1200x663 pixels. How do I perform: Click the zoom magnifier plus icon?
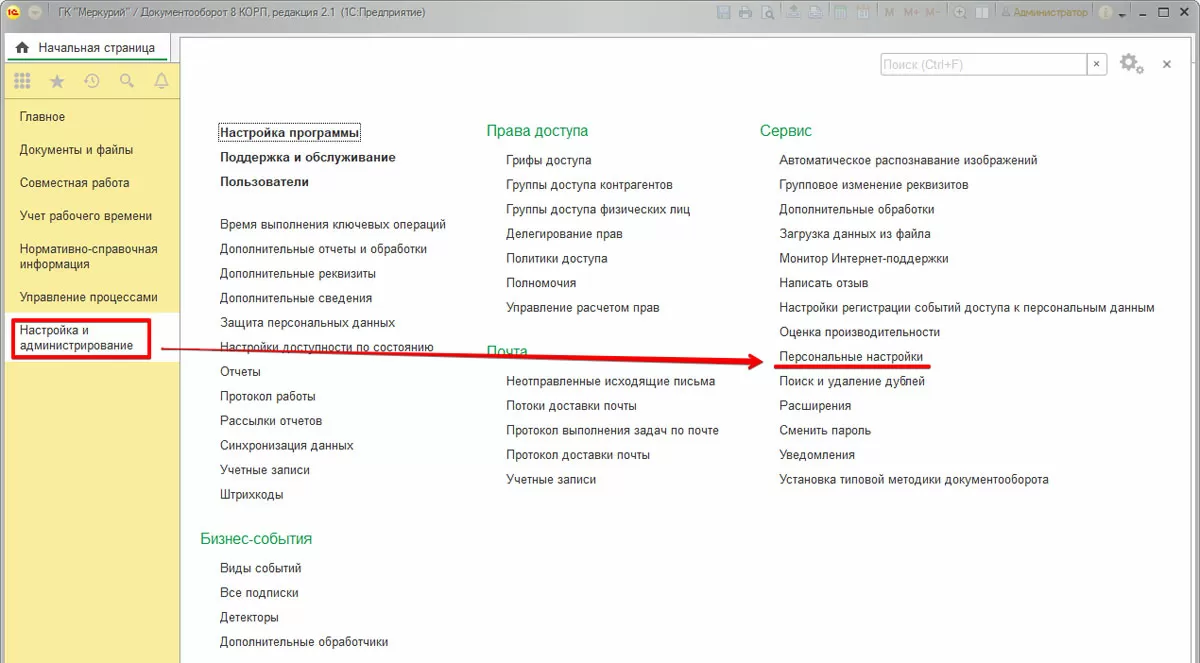pyautogui.click(x=960, y=13)
